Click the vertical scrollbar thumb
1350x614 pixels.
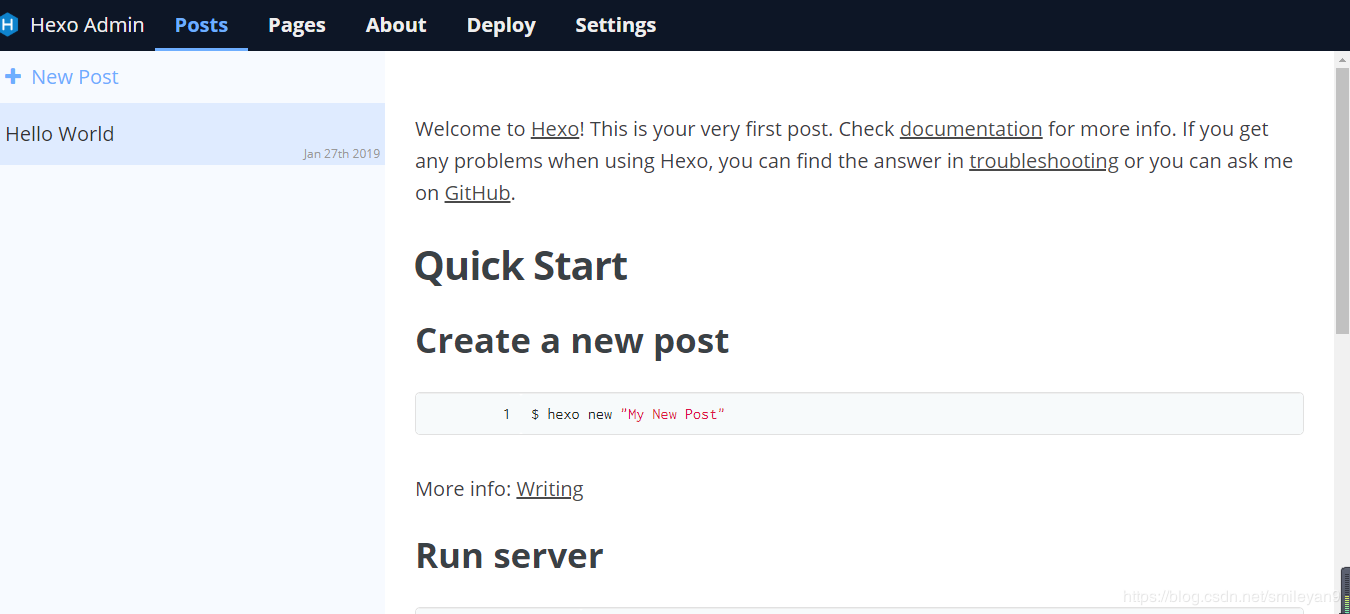point(1342,200)
